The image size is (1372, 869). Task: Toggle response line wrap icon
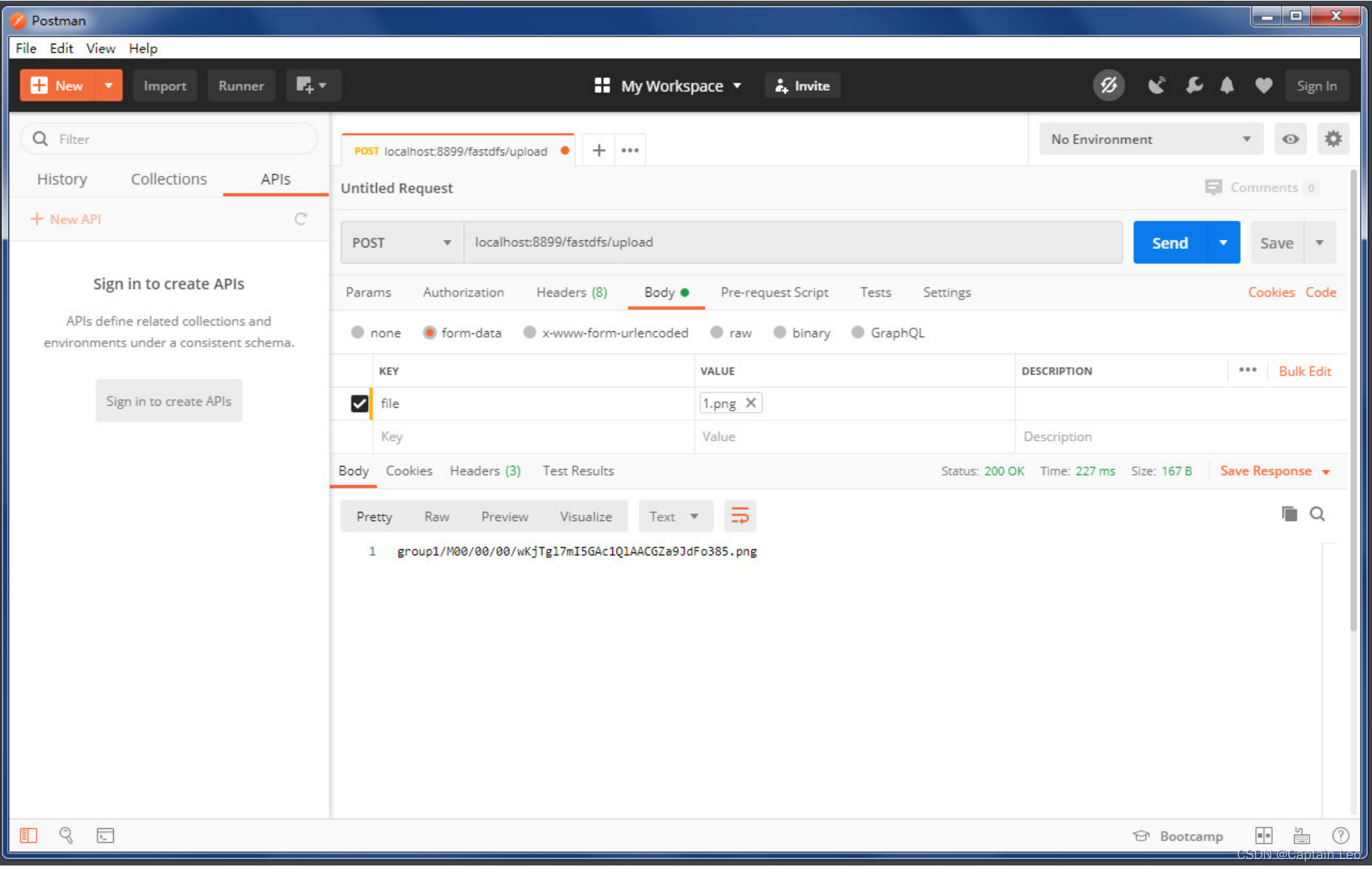(740, 516)
